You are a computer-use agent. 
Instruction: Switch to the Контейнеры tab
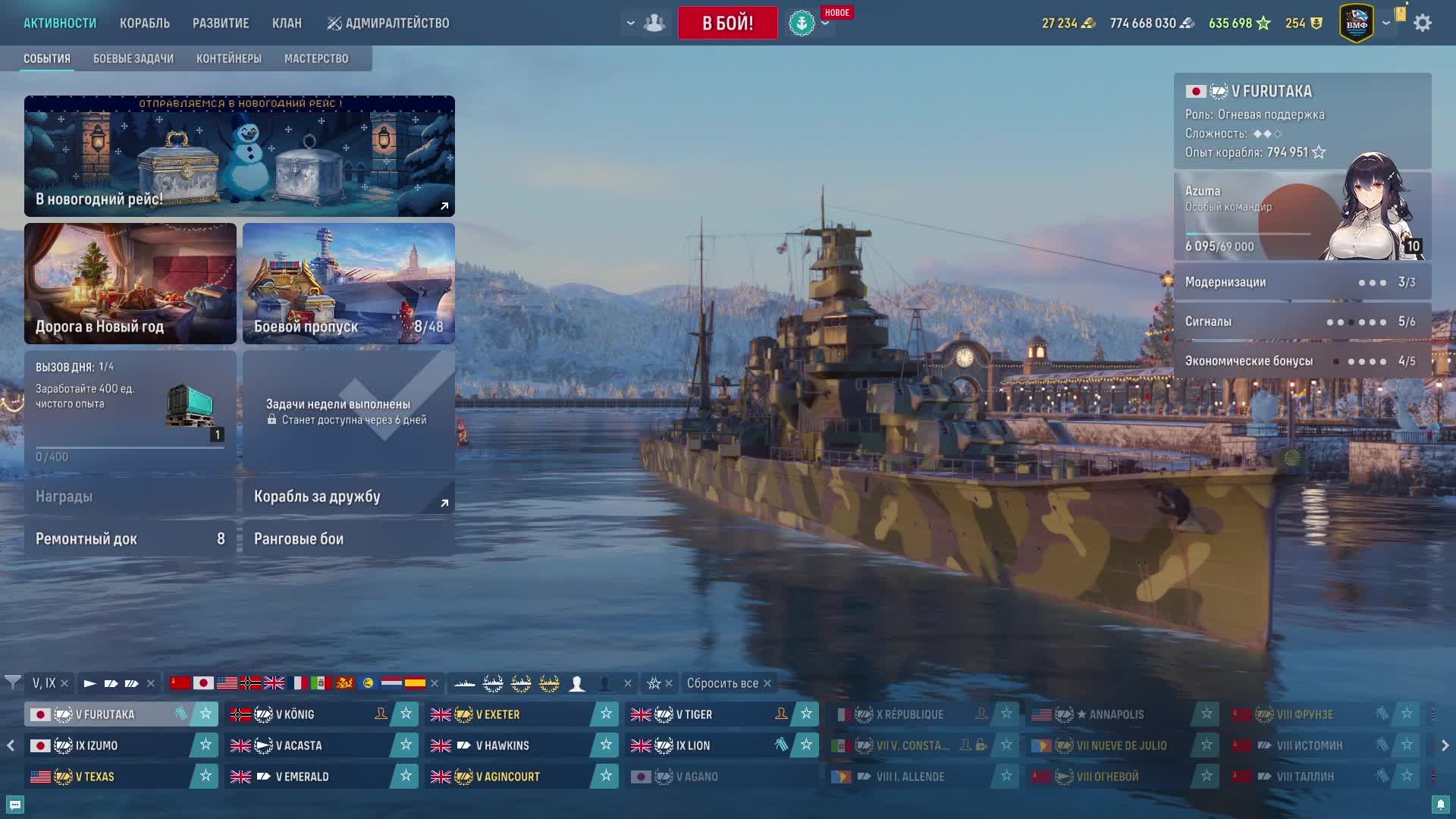coord(229,58)
